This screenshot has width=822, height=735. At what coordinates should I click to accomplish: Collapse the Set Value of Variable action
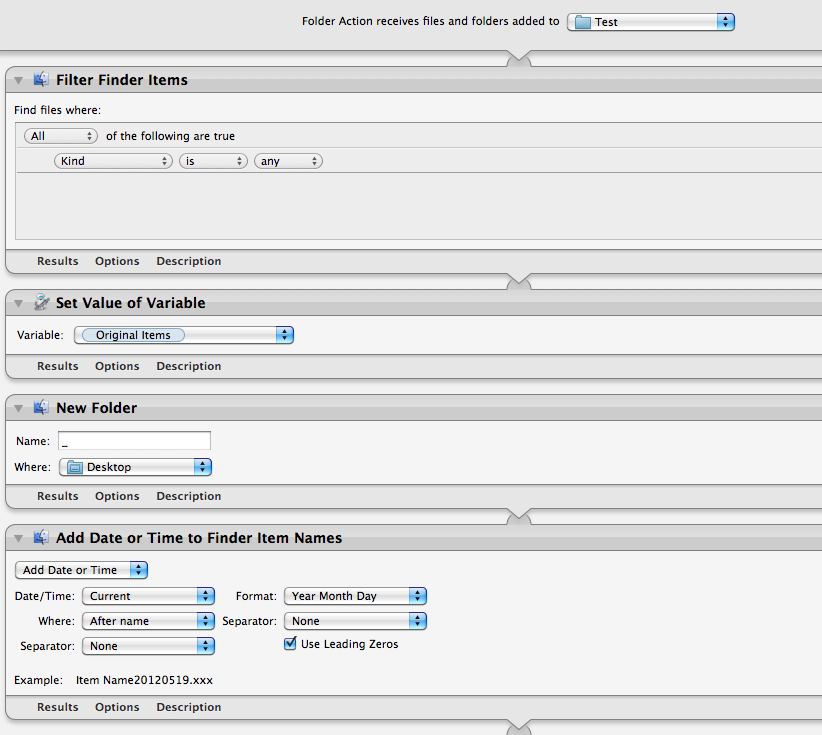(x=18, y=302)
